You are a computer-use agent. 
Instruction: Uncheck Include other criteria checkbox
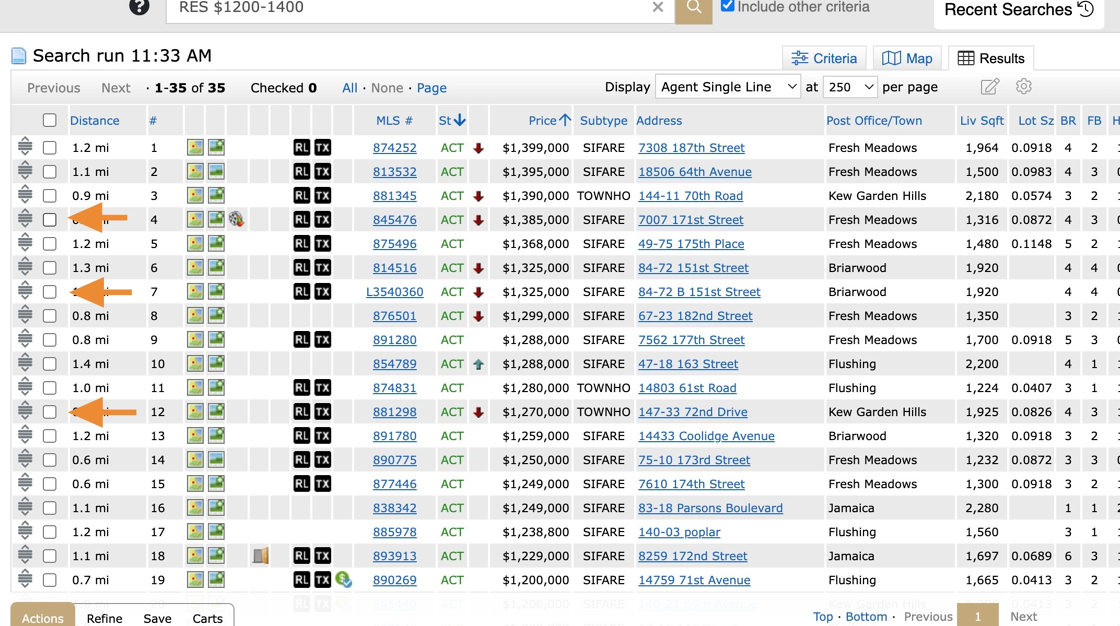(727, 7)
